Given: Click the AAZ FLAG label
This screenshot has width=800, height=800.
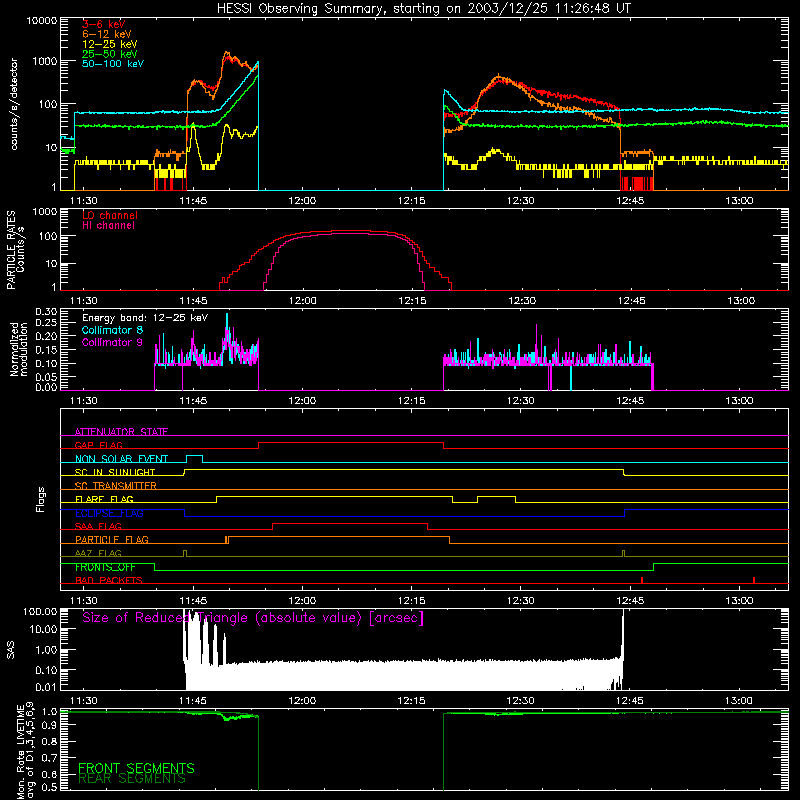Looking at the screenshot, I should click(98, 553).
